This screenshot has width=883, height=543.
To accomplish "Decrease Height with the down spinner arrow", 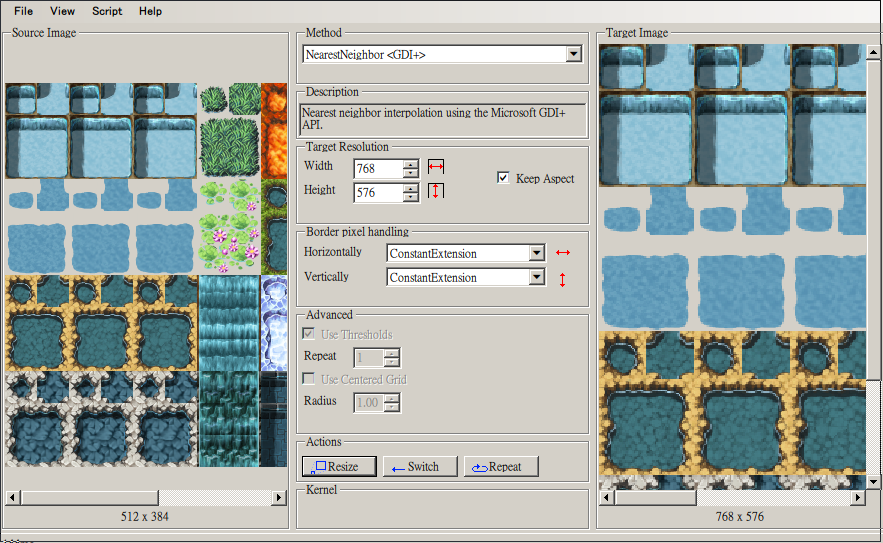I will (x=411, y=198).
